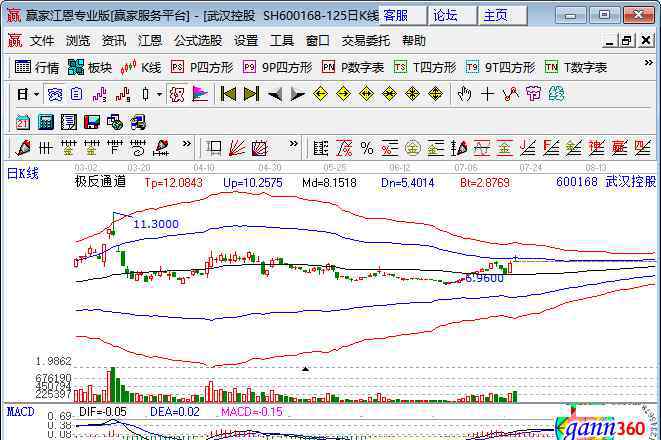
Task: Click the 客服 customer service button
Action: pos(402,16)
